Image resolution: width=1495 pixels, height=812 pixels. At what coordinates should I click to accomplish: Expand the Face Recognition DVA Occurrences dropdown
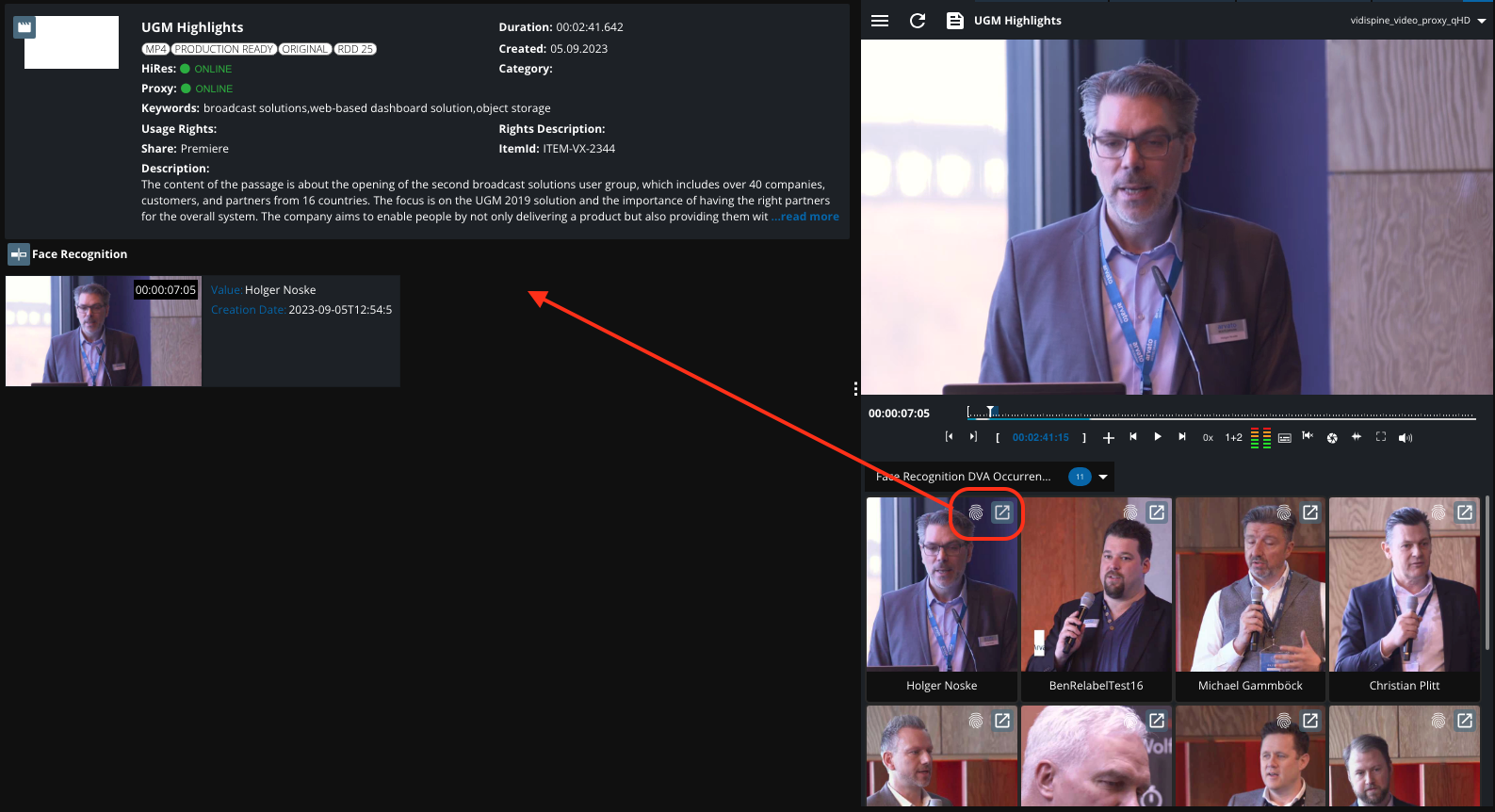click(x=1103, y=477)
